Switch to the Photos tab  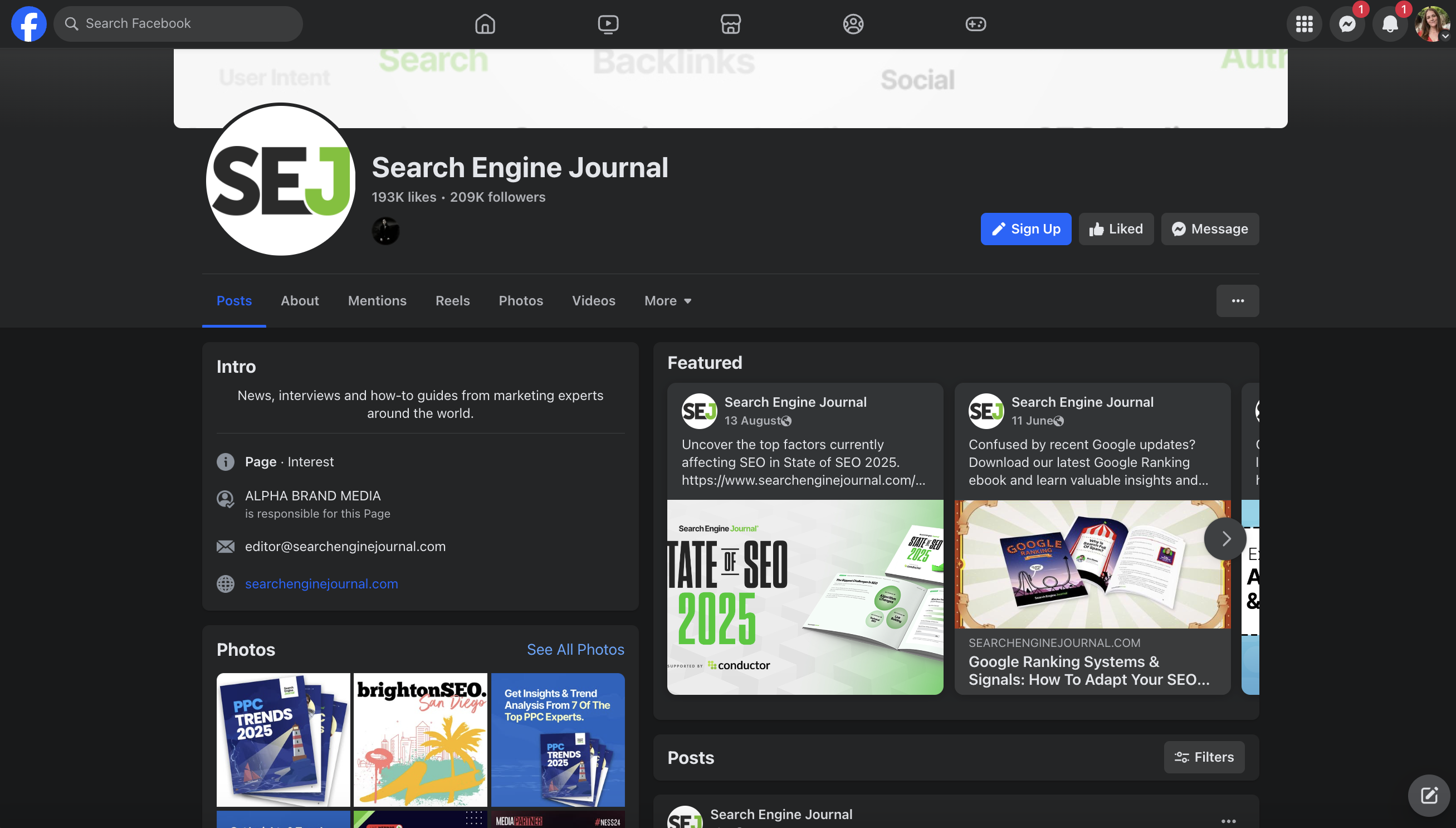(521, 301)
